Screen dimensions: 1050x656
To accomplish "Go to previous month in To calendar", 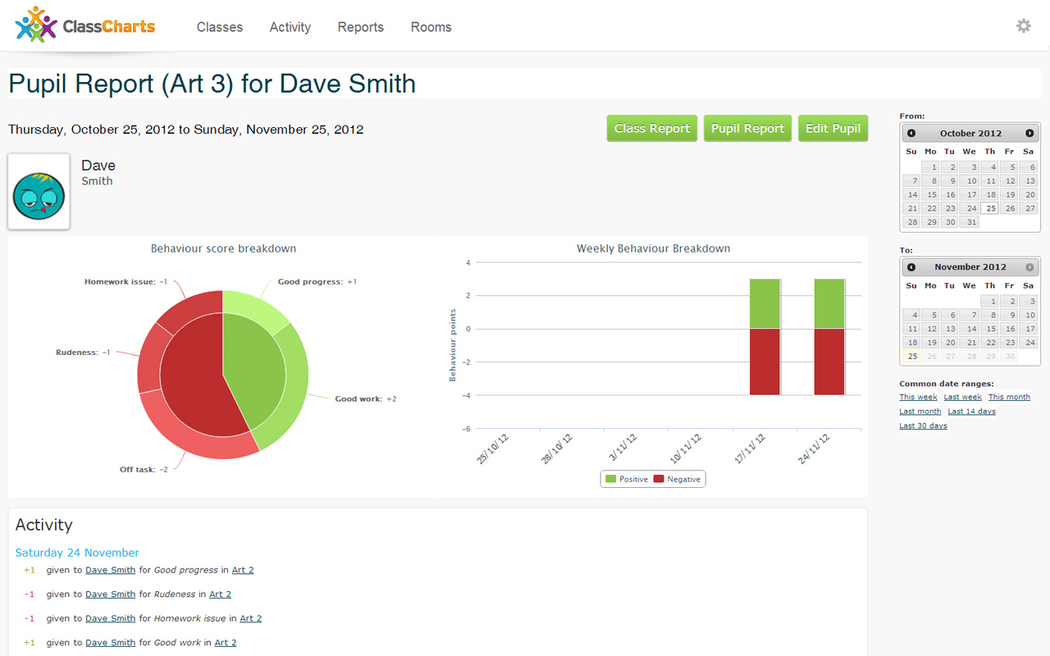I will pyautogui.click(x=911, y=267).
